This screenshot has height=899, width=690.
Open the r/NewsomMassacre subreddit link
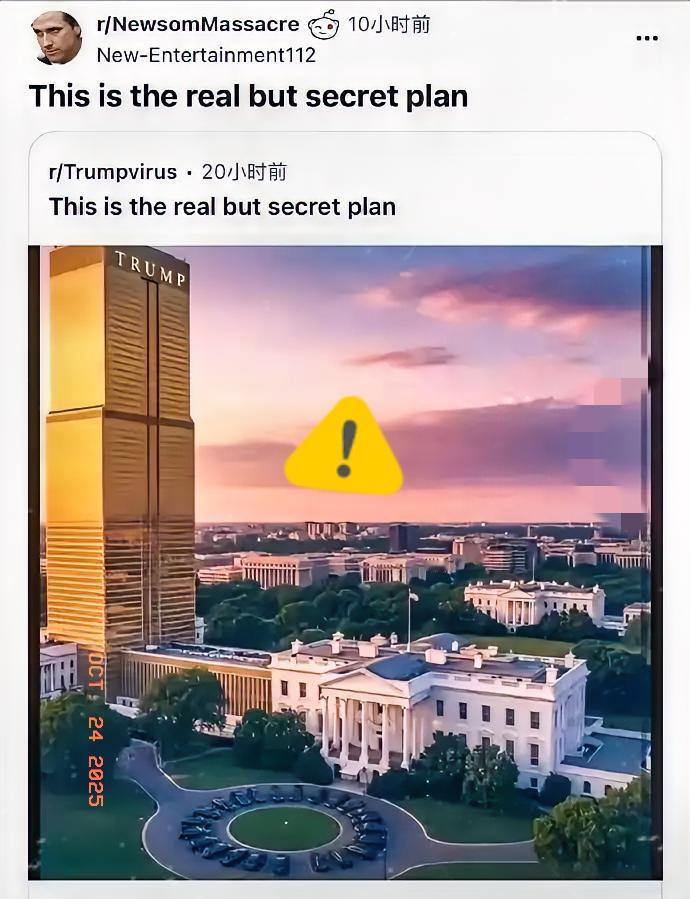[x=198, y=25]
